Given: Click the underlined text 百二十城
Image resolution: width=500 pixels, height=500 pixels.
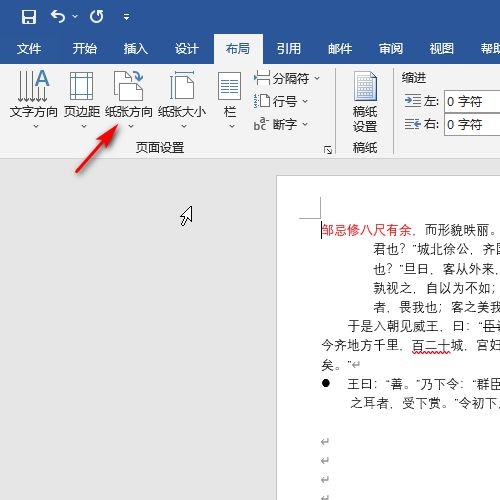Looking at the screenshot, I should click(437, 345).
